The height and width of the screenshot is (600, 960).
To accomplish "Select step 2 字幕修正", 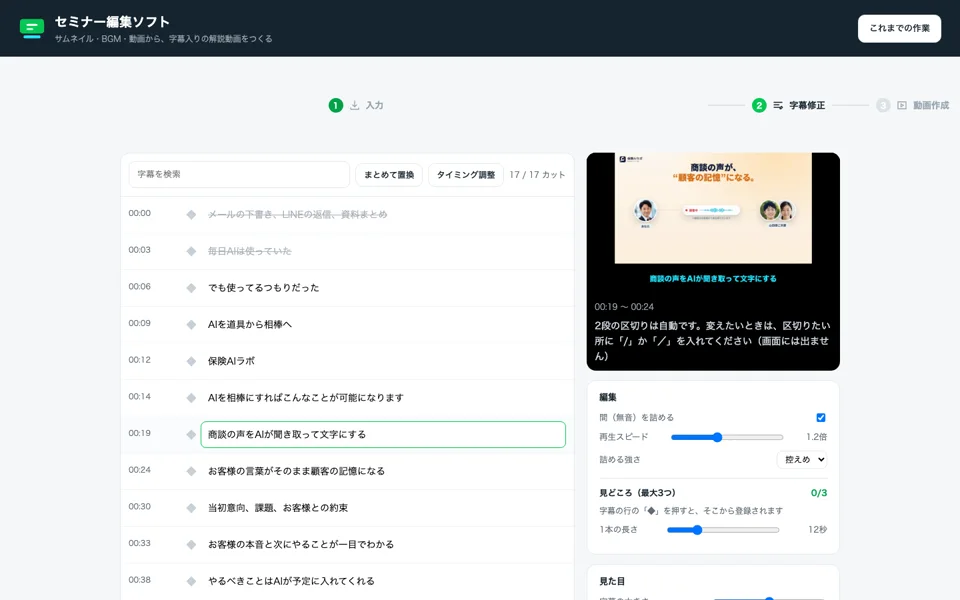I will [789, 105].
